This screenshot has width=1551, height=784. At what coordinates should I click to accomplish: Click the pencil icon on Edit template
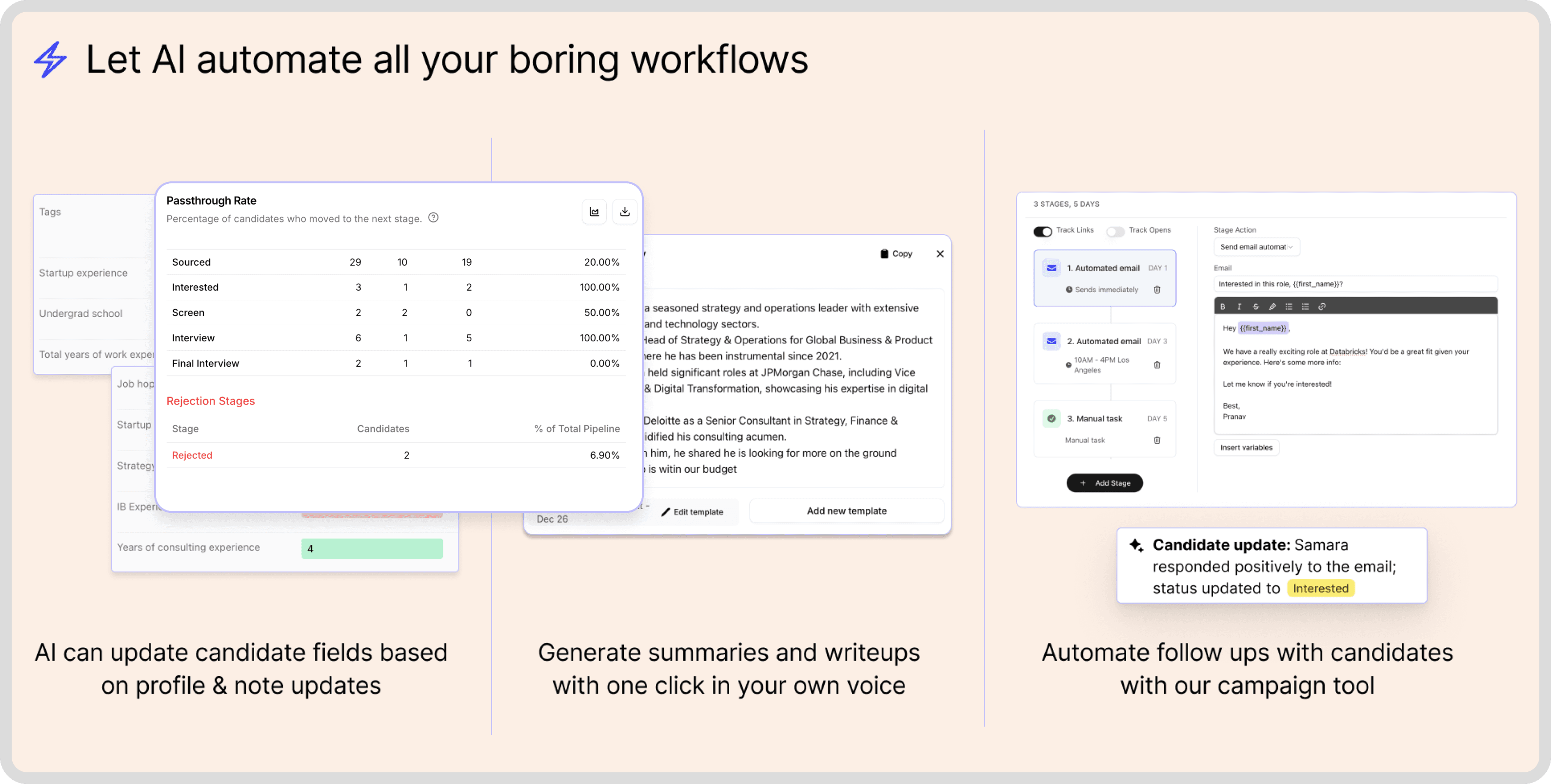point(665,512)
